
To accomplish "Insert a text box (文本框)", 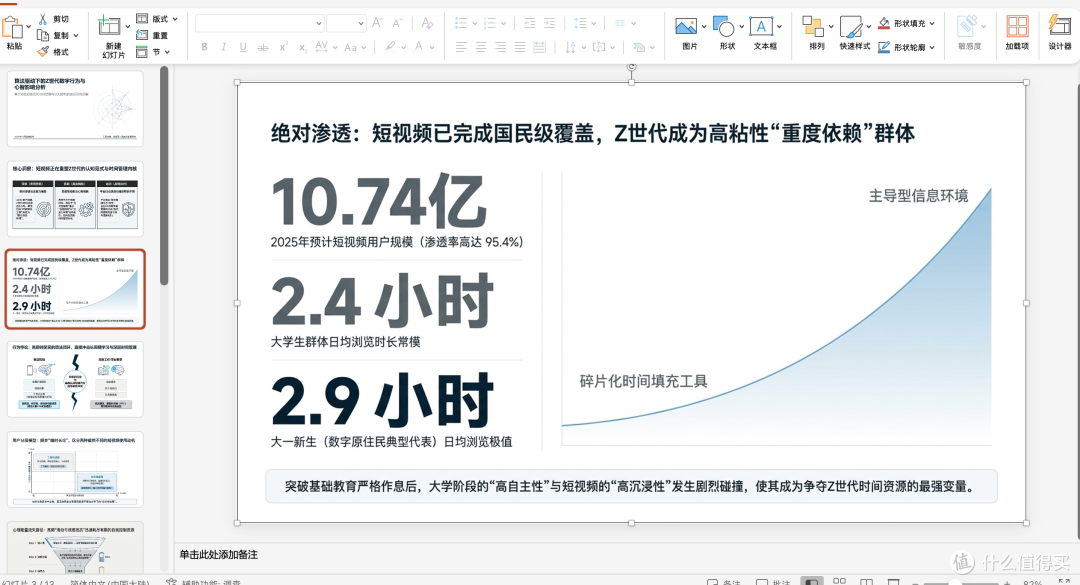I will (760, 27).
